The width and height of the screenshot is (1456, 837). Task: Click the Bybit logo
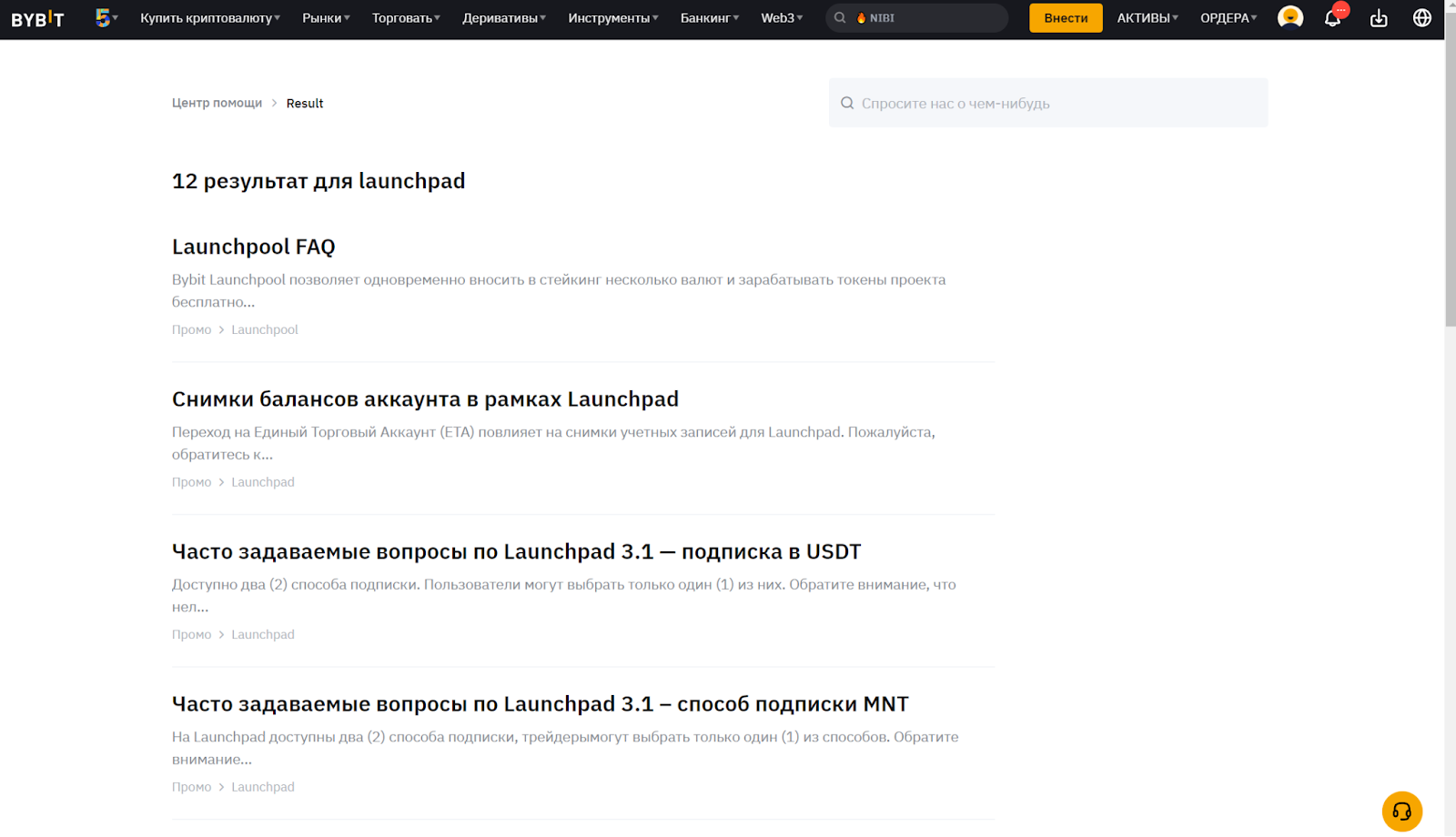37,18
